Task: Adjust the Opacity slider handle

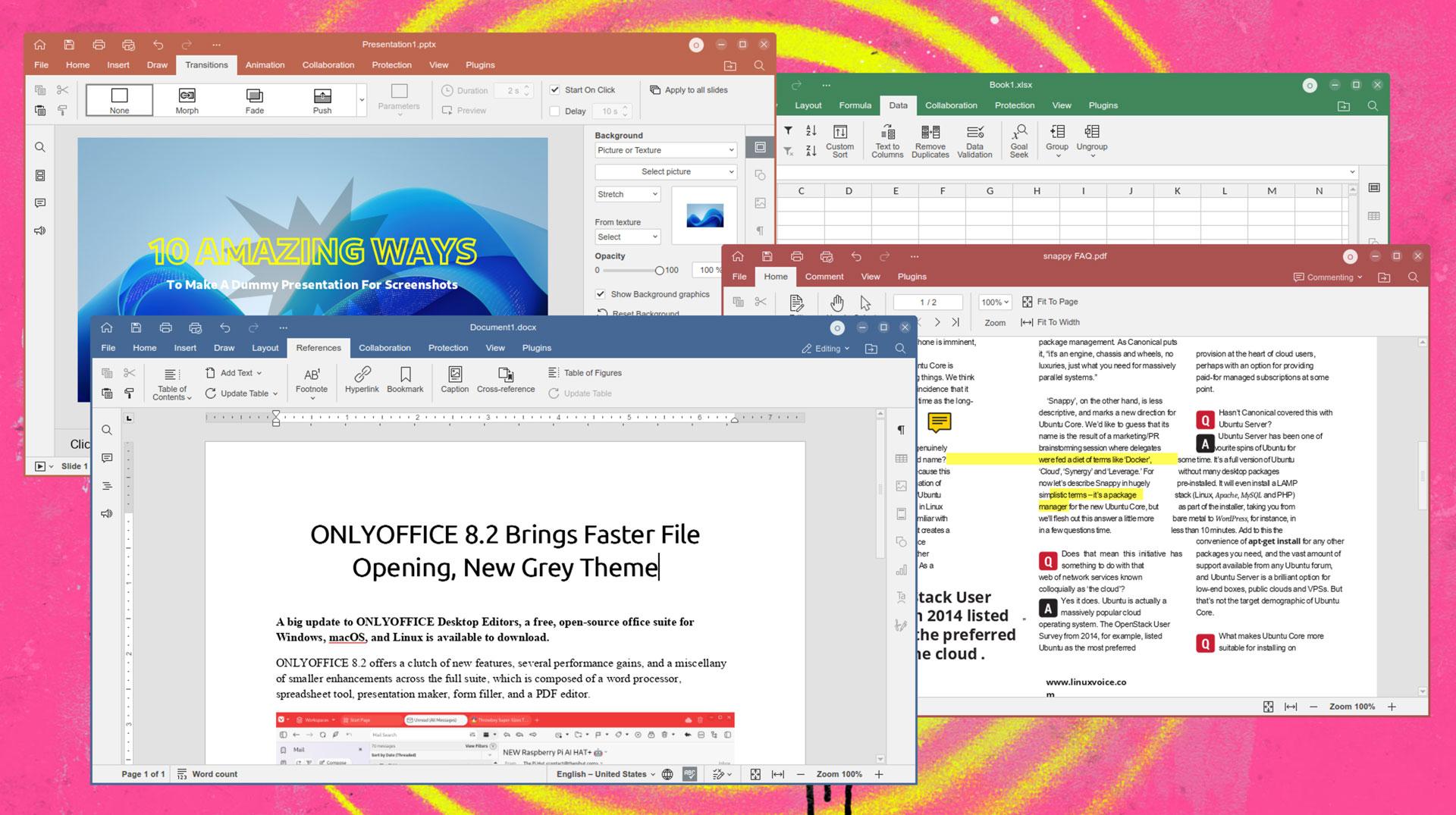Action: click(659, 271)
